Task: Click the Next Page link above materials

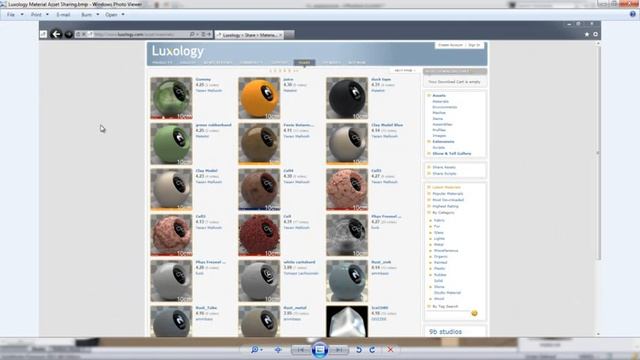Action: (x=404, y=71)
